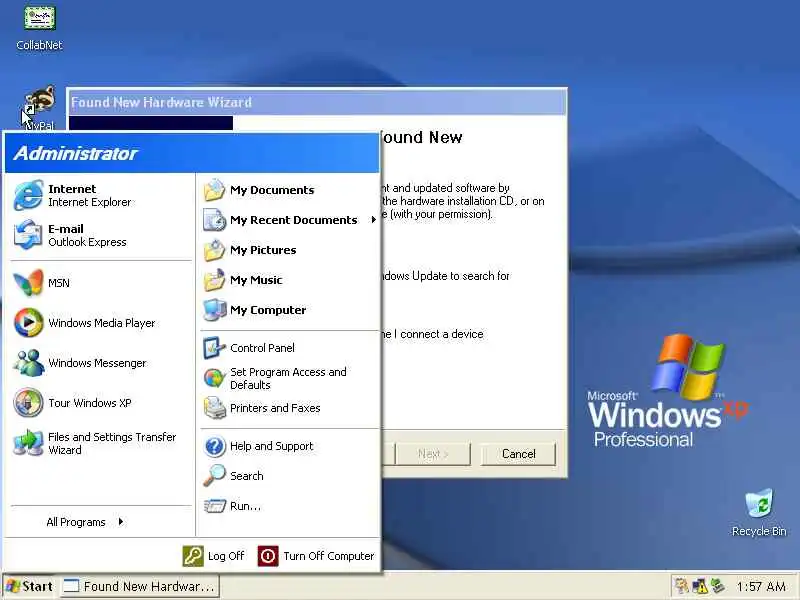Click the My Recent Documents icon
The height and width of the screenshot is (600, 800).
coord(214,220)
